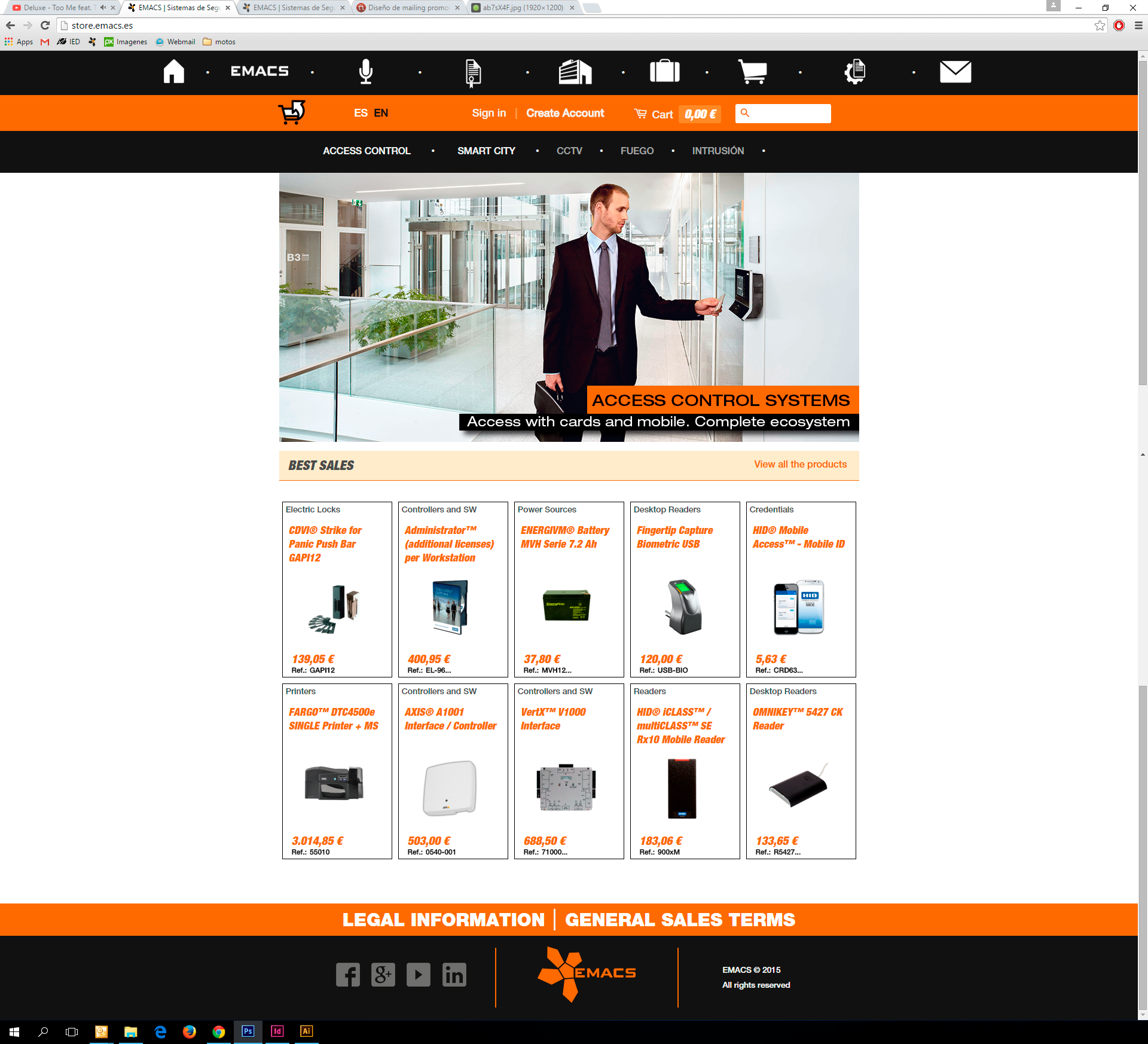Click View all the products

tap(800, 464)
